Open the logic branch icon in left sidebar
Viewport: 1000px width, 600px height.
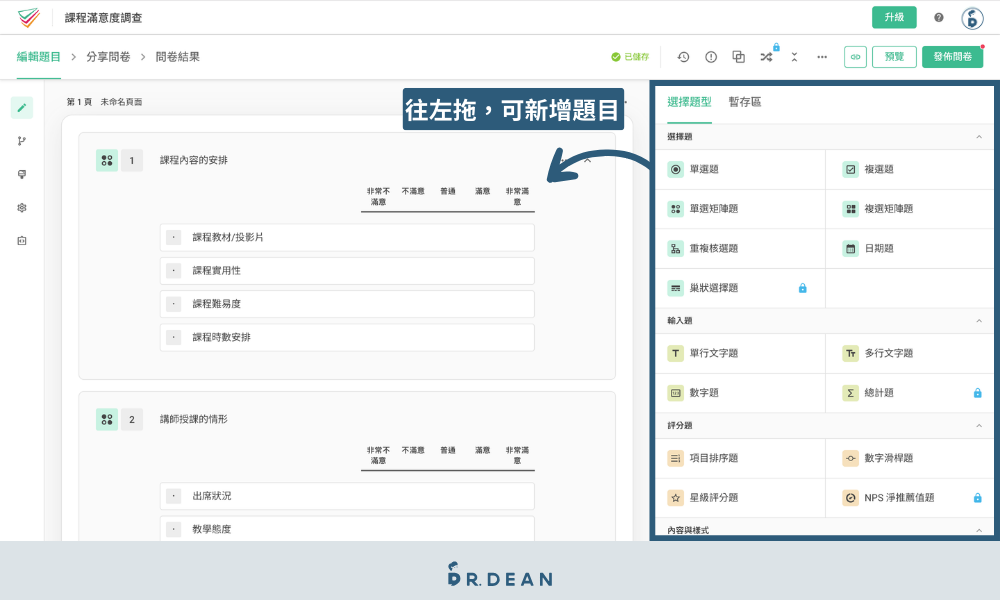[21, 141]
